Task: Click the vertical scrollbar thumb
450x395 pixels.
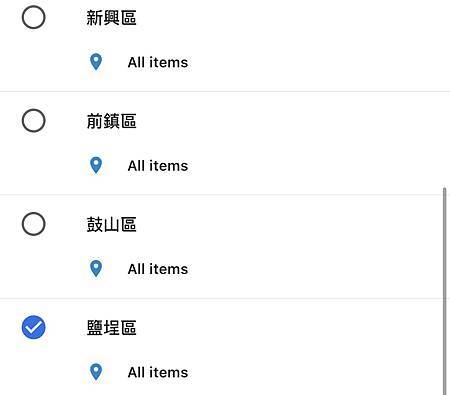Action: 444,291
